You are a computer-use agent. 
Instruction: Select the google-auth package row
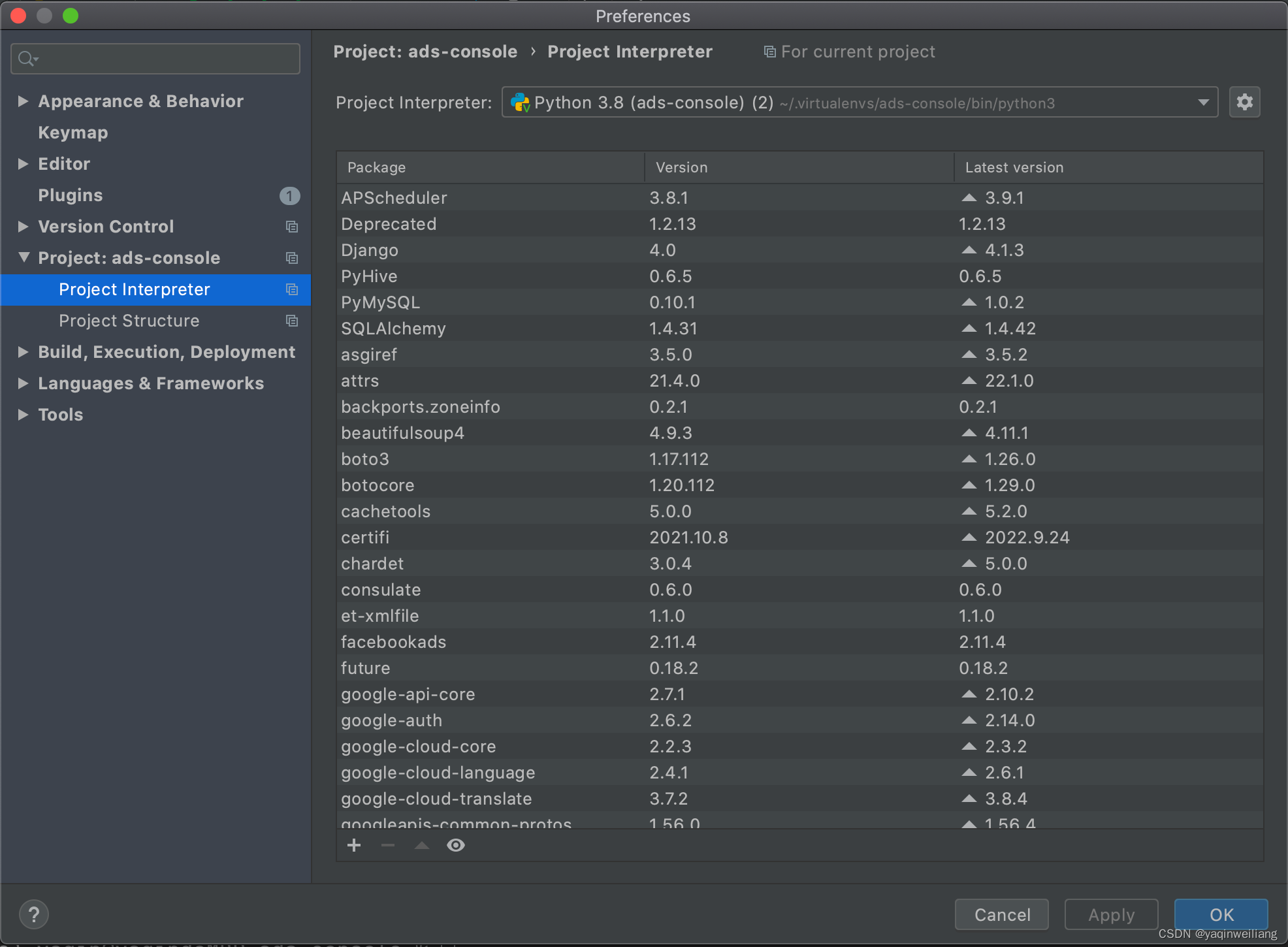point(800,720)
